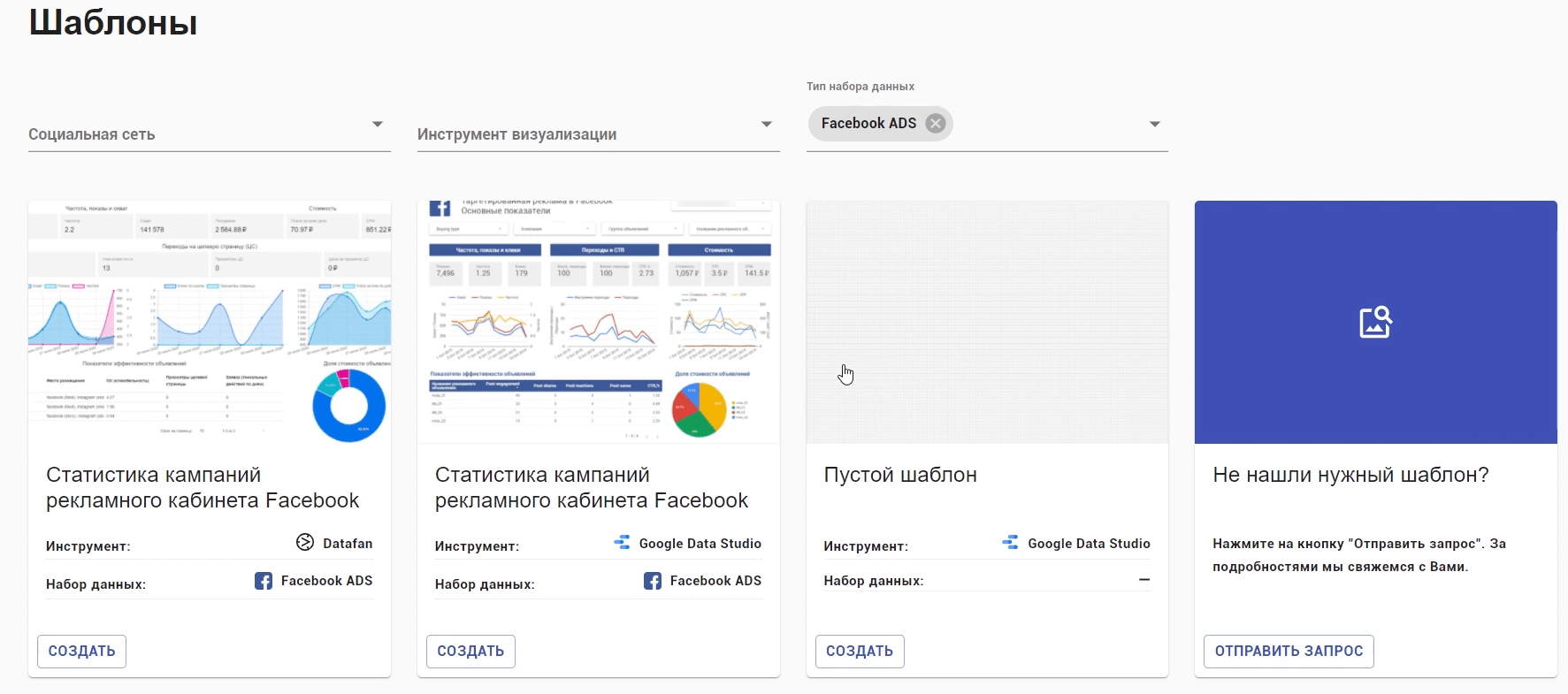Click the Facebook ADS chip label
Viewport: 1568px width, 694px height.
868,124
